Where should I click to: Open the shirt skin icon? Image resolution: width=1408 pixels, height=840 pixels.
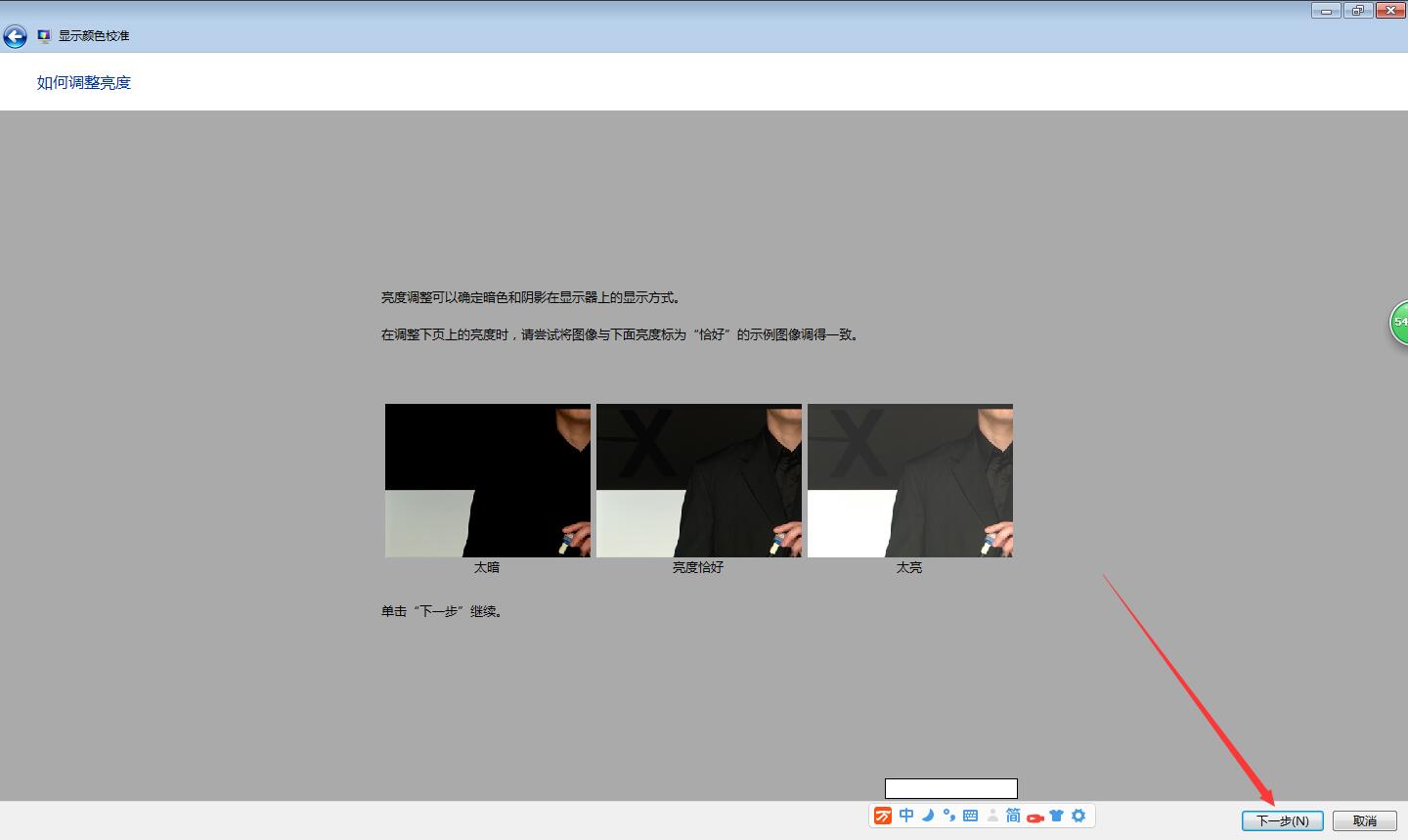(x=1056, y=816)
